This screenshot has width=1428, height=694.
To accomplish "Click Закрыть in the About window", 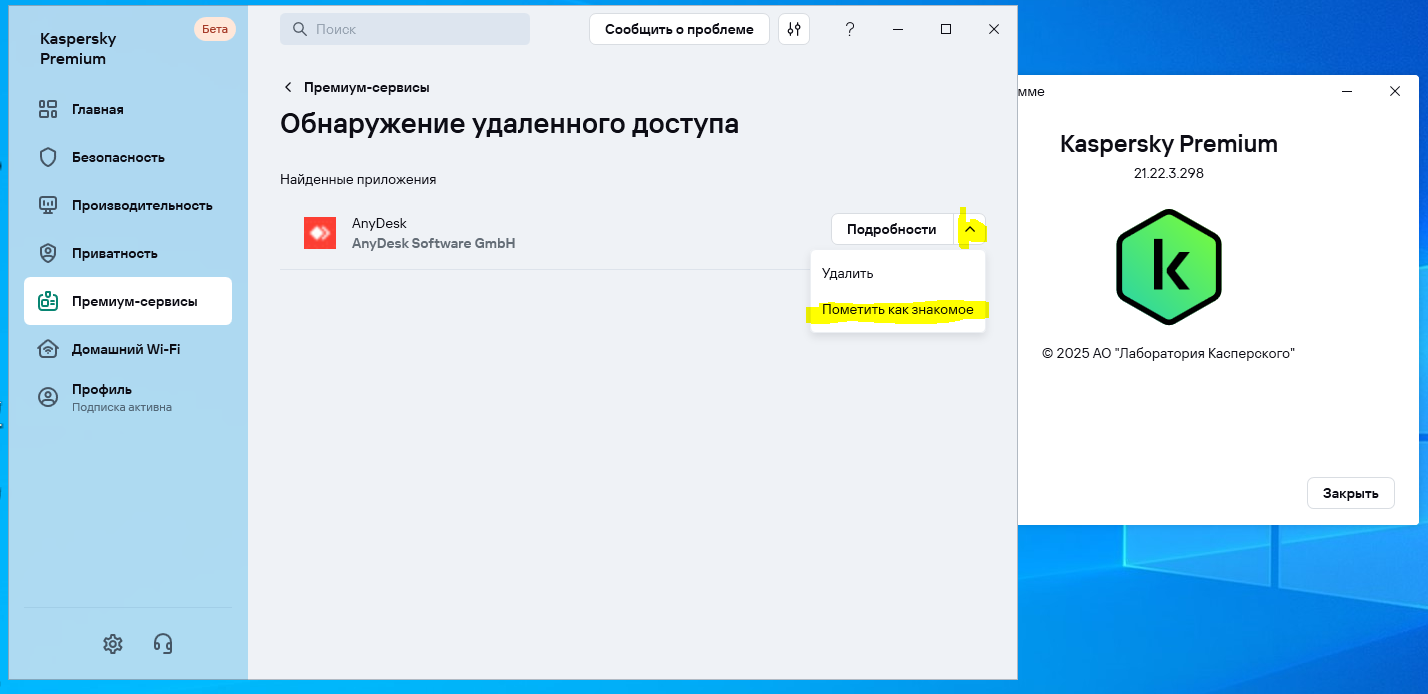I will 1351,493.
